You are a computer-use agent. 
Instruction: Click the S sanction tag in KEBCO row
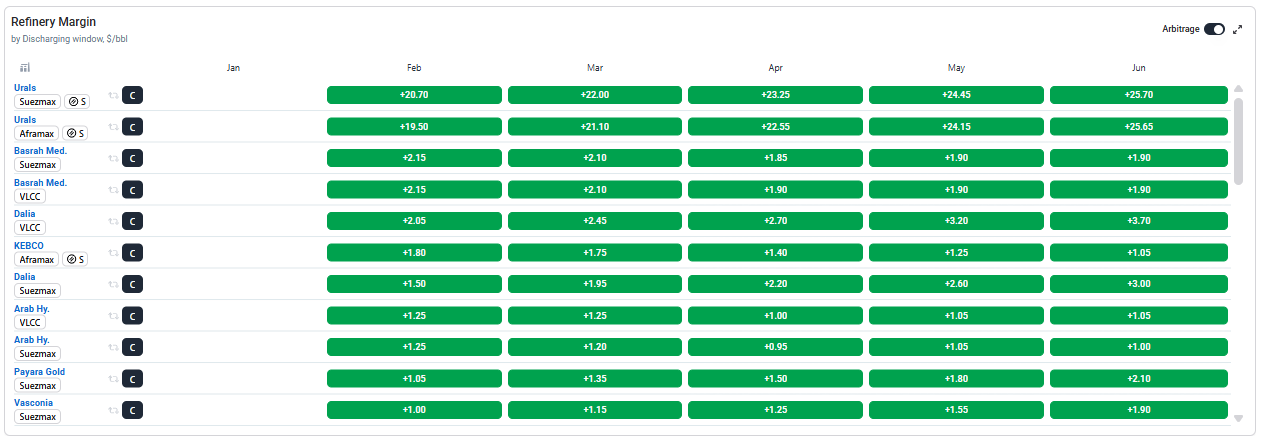76,259
